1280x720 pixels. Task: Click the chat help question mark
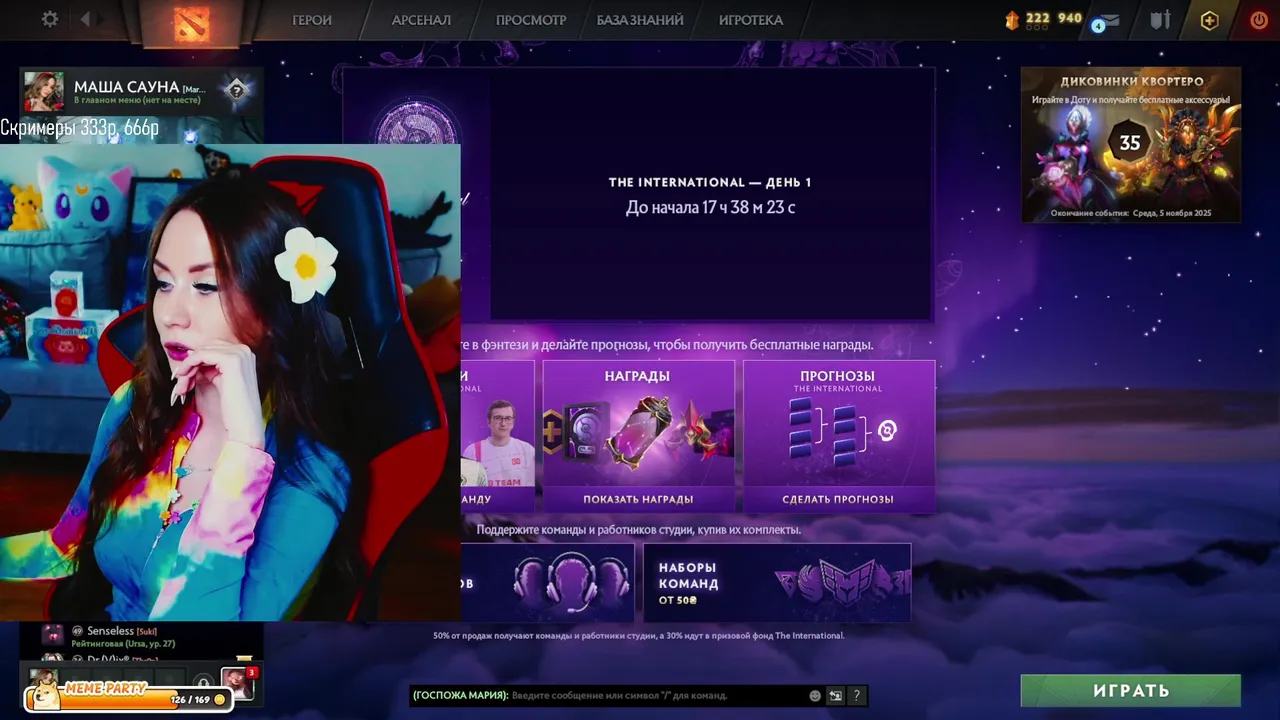[856, 696]
